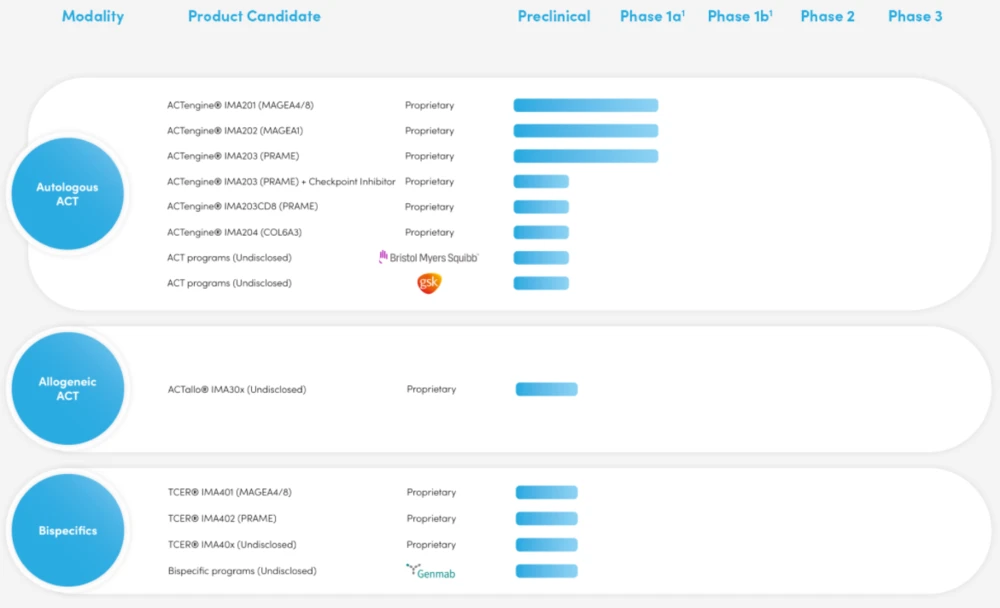Click the GSK logo

point(429,283)
